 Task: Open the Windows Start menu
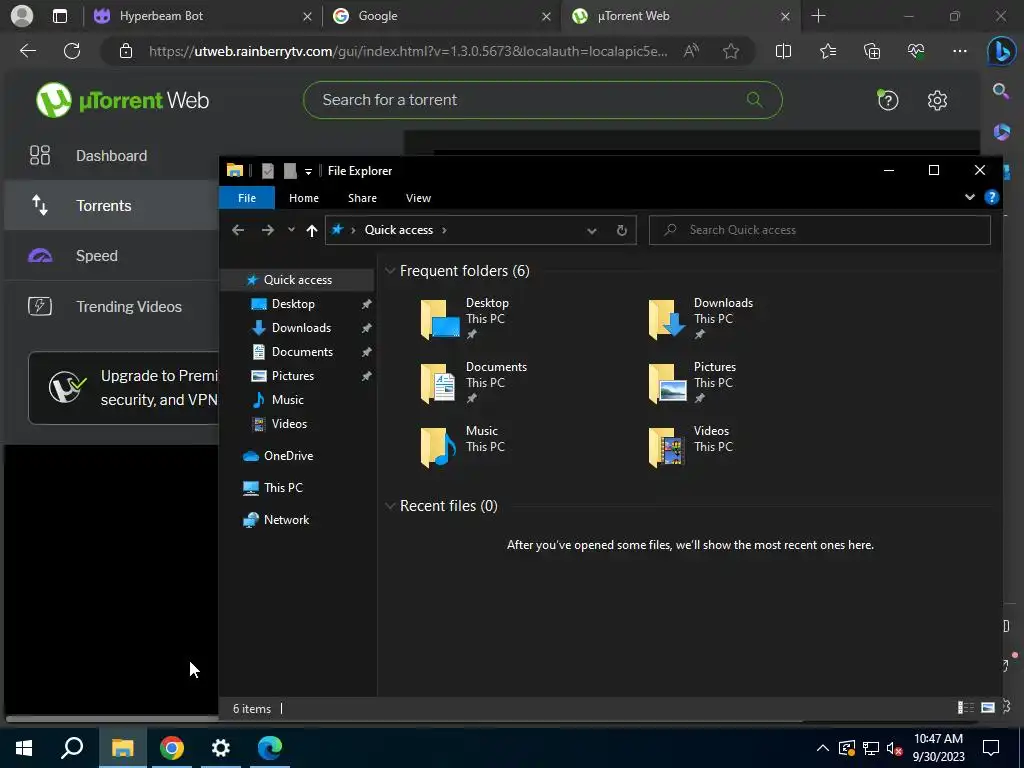coord(24,748)
